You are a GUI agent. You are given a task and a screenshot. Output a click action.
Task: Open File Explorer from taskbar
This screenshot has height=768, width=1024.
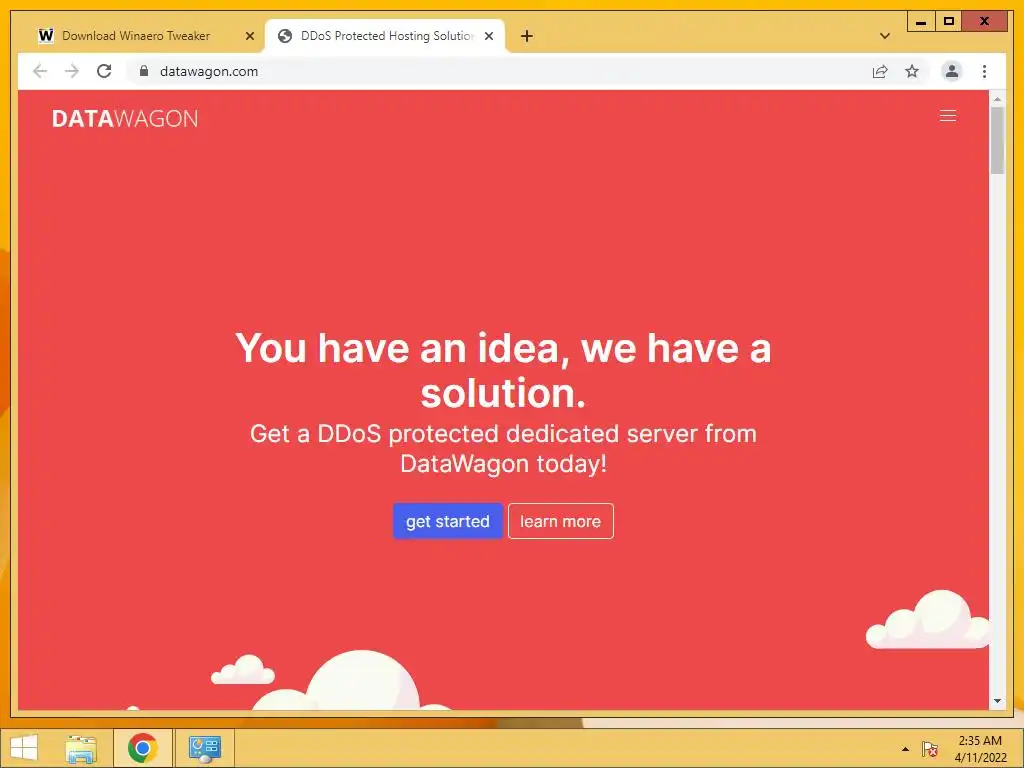tap(80, 748)
